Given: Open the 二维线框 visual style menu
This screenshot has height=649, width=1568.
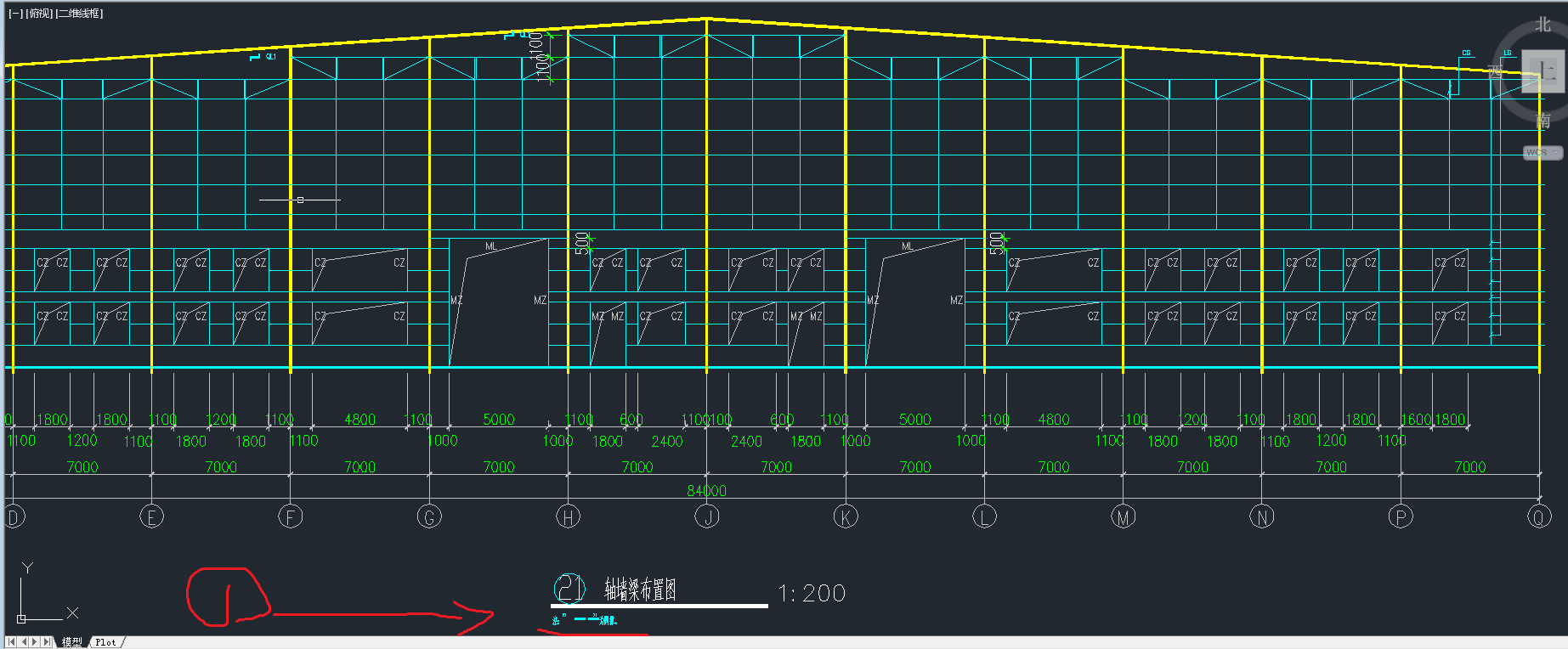Looking at the screenshot, I should click(79, 14).
